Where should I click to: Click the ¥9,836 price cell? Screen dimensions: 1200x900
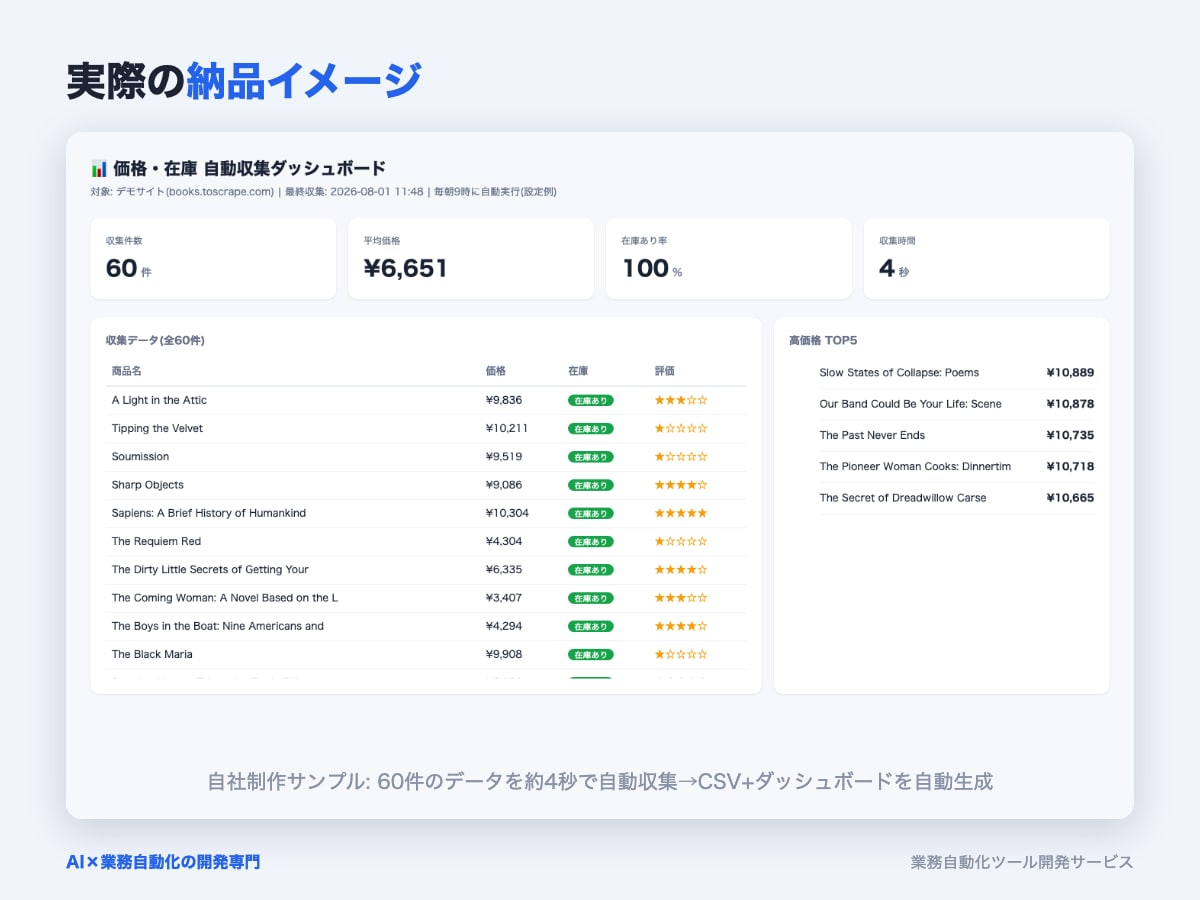504,400
